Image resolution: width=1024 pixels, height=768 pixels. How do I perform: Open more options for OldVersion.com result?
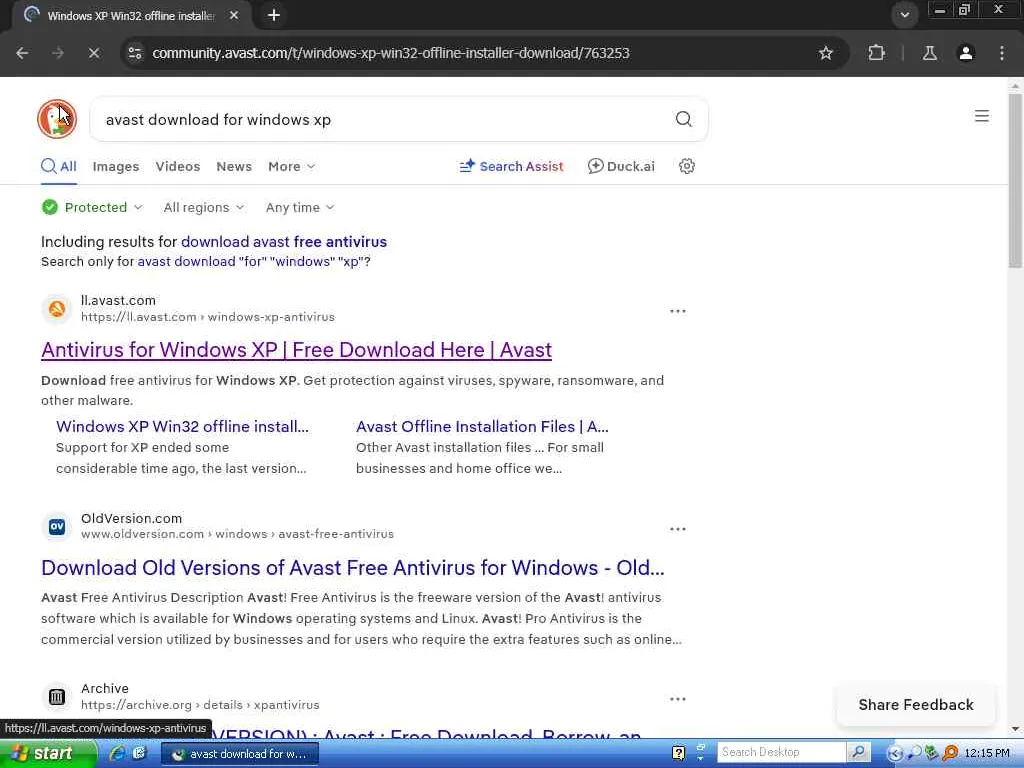tap(677, 529)
